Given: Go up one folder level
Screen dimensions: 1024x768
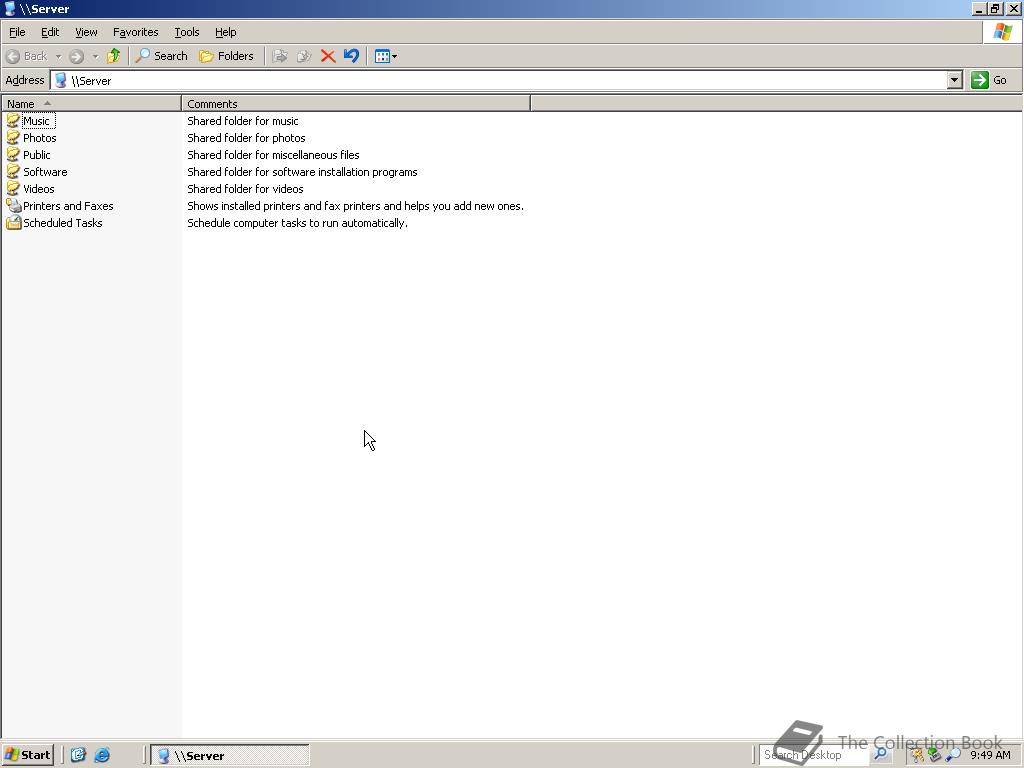Looking at the screenshot, I should point(114,56).
